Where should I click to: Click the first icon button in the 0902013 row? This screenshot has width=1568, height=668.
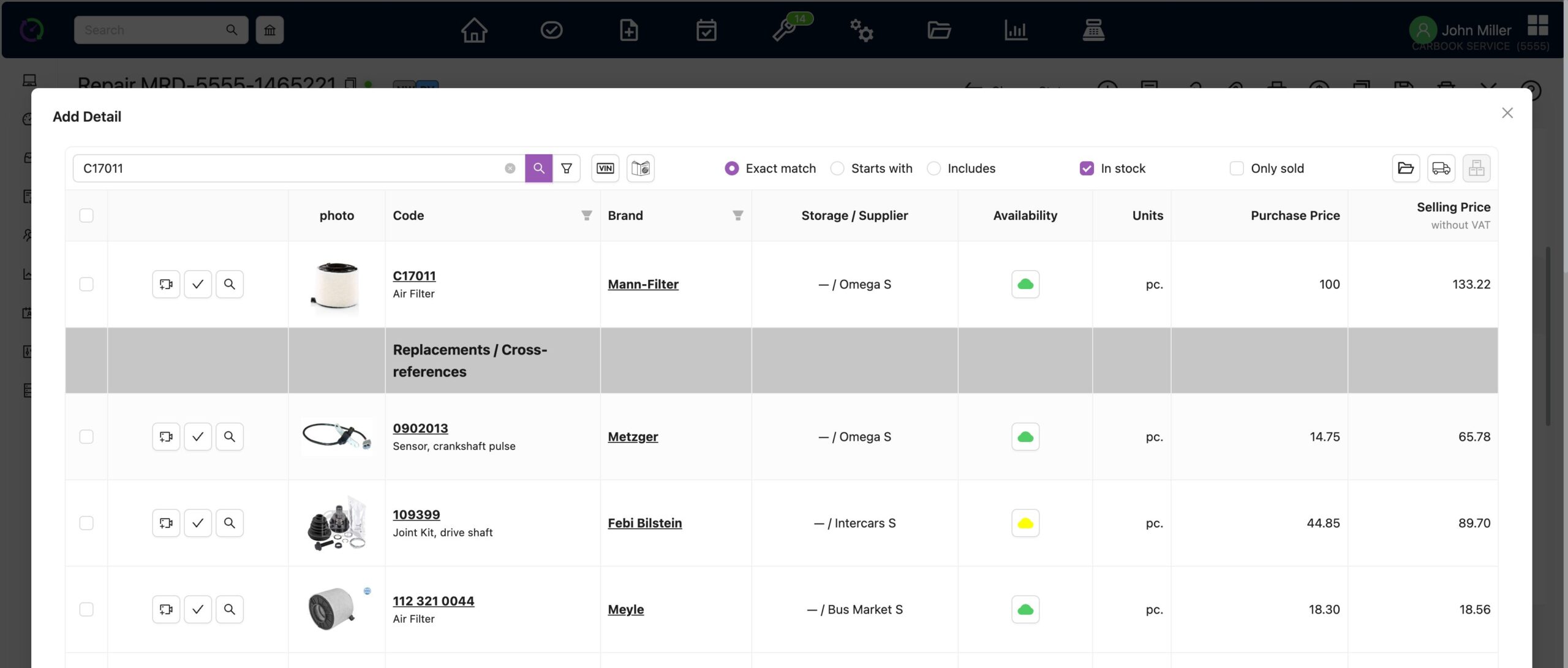click(166, 437)
